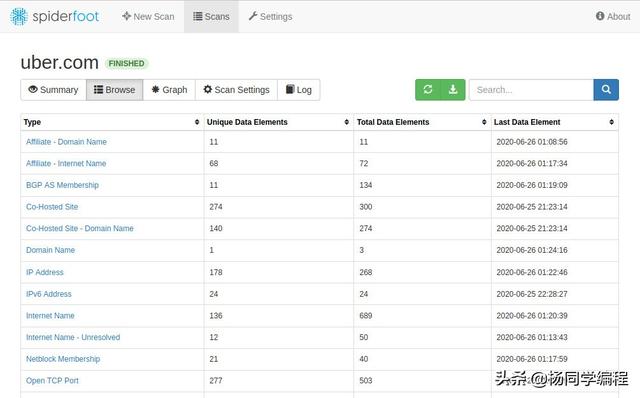Screen dimensions: 640x398
Task: Select timestamp 2020-06-26 01:17:34
Action: pos(532,163)
